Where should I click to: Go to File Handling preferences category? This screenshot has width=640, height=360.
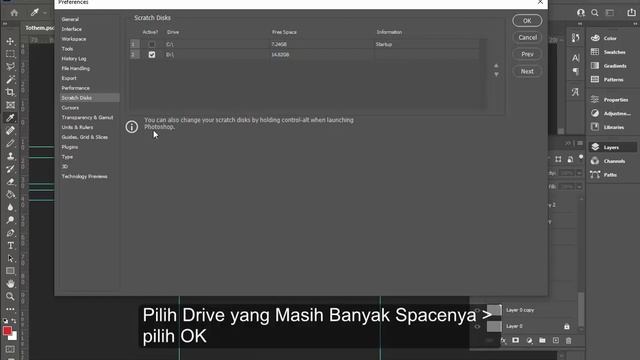pos(76,68)
